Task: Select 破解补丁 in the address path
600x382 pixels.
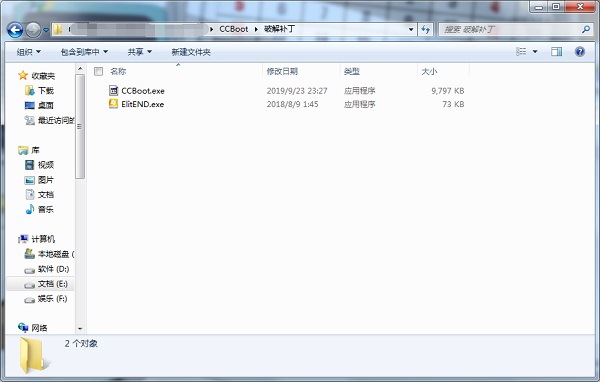Action: [x=279, y=29]
